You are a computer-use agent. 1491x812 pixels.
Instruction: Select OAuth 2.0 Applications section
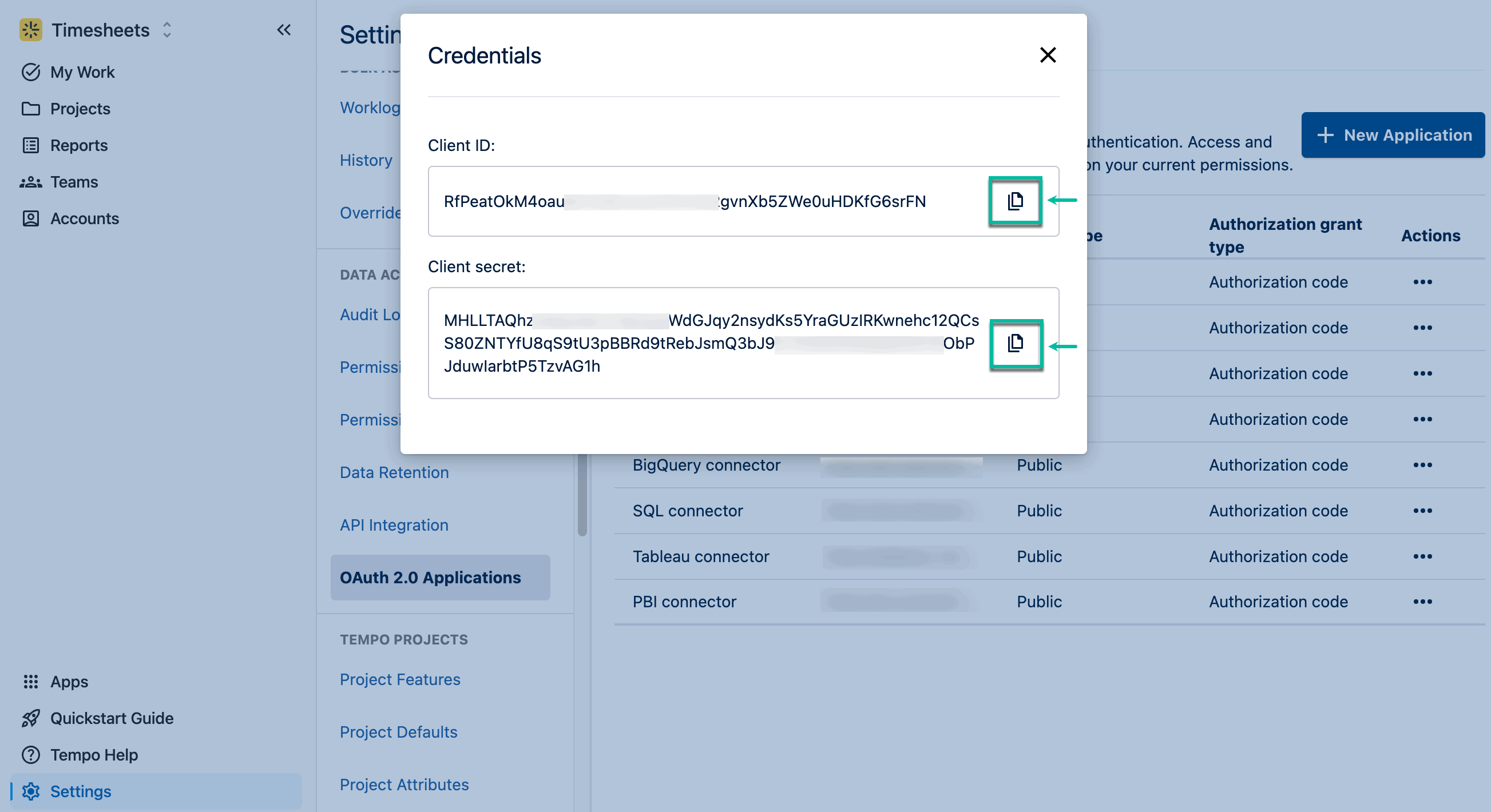click(x=430, y=577)
